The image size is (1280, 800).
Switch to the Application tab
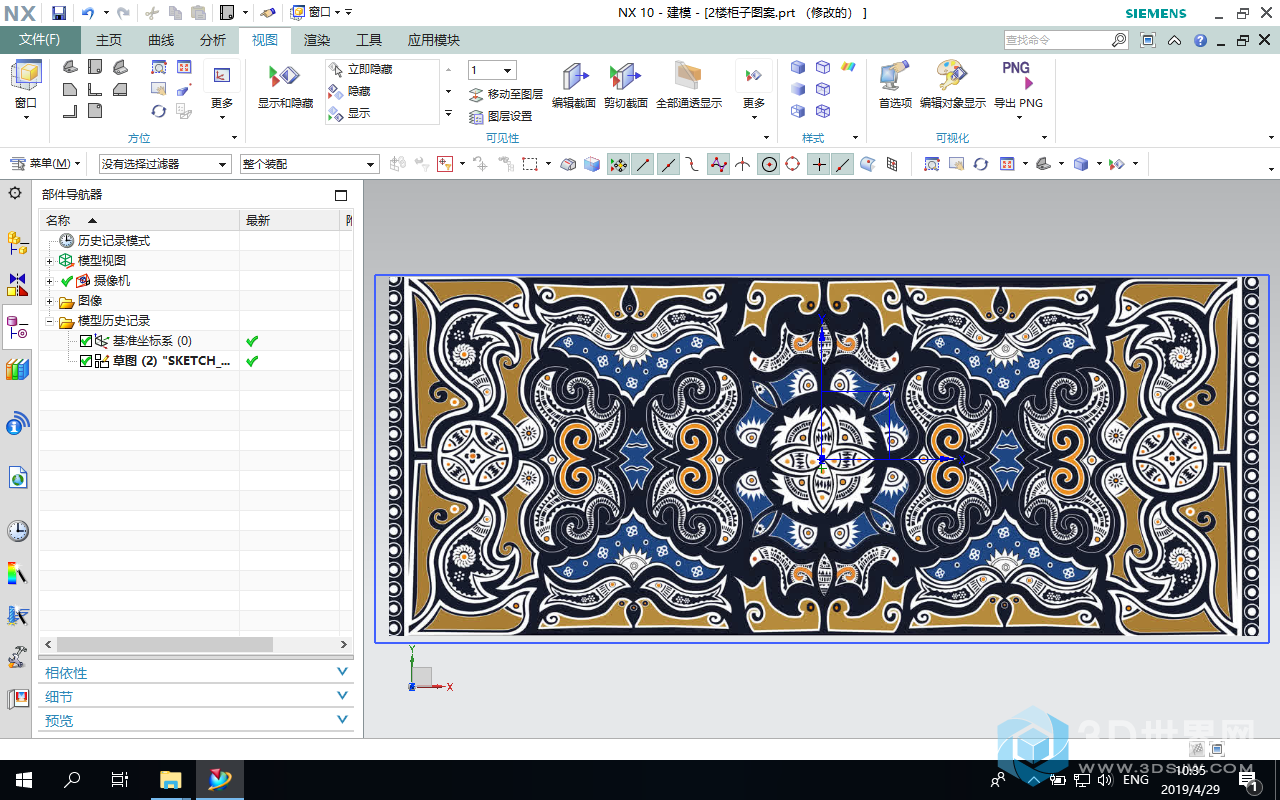(x=434, y=40)
